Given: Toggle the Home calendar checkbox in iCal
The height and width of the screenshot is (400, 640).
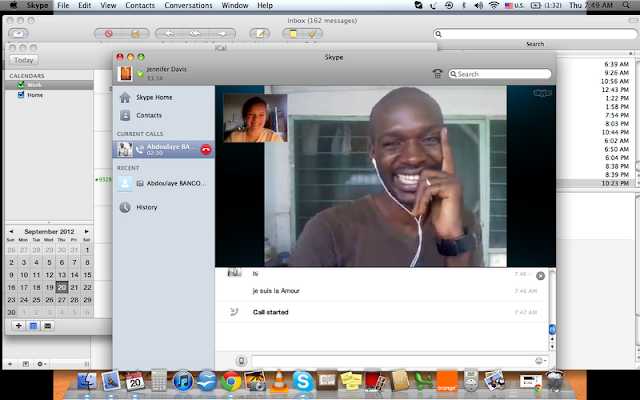Looking at the screenshot, I should point(21,95).
